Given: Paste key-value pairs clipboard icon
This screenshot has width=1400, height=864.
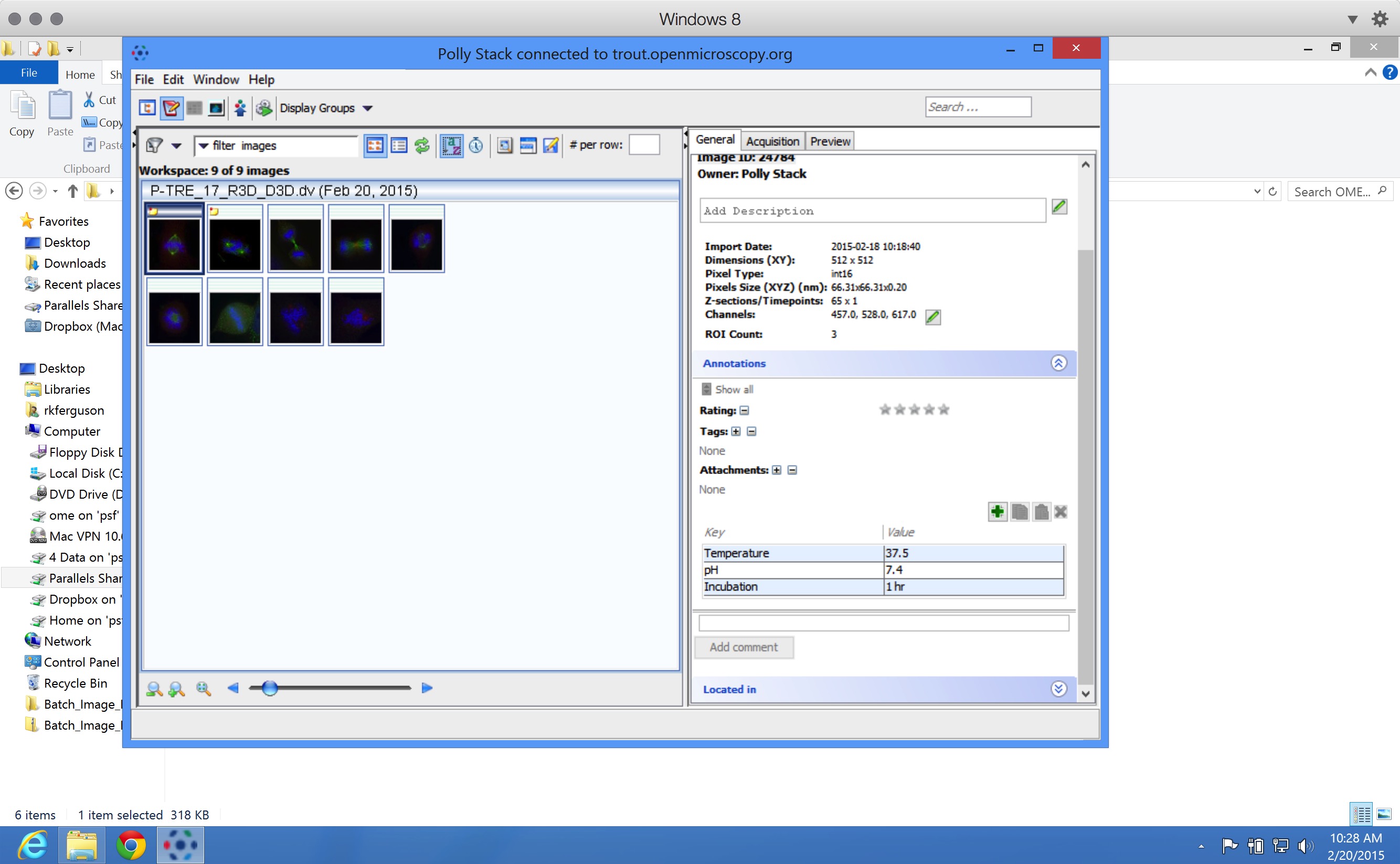Looking at the screenshot, I should [1041, 512].
